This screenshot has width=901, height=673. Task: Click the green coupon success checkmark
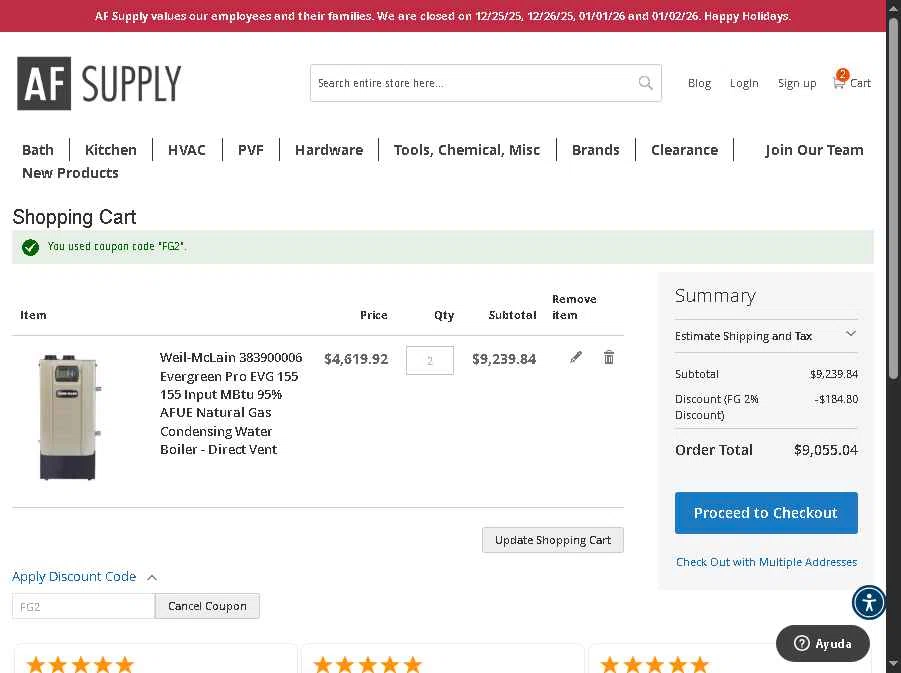30,247
